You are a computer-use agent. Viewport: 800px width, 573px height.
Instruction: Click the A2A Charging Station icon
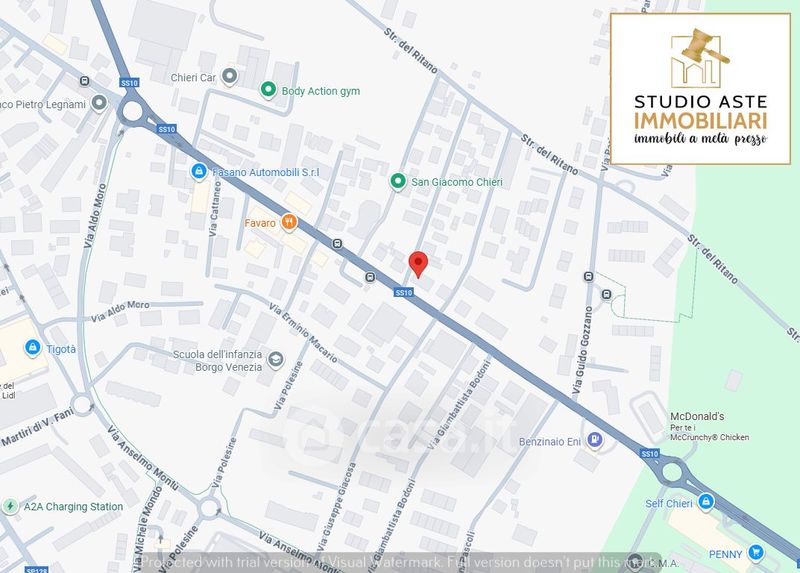[x=10, y=506]
